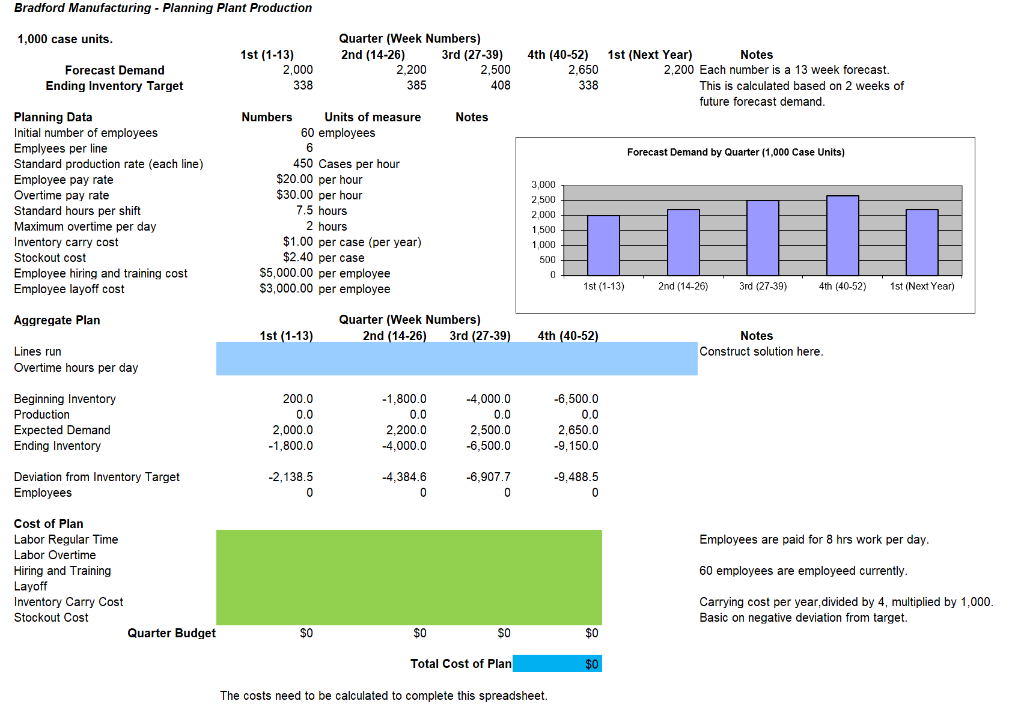The height and width of the screenshot is (719, 1024).
Task: Select the Total Cost of Plan value cell
Action: click(x=557, y=663)
